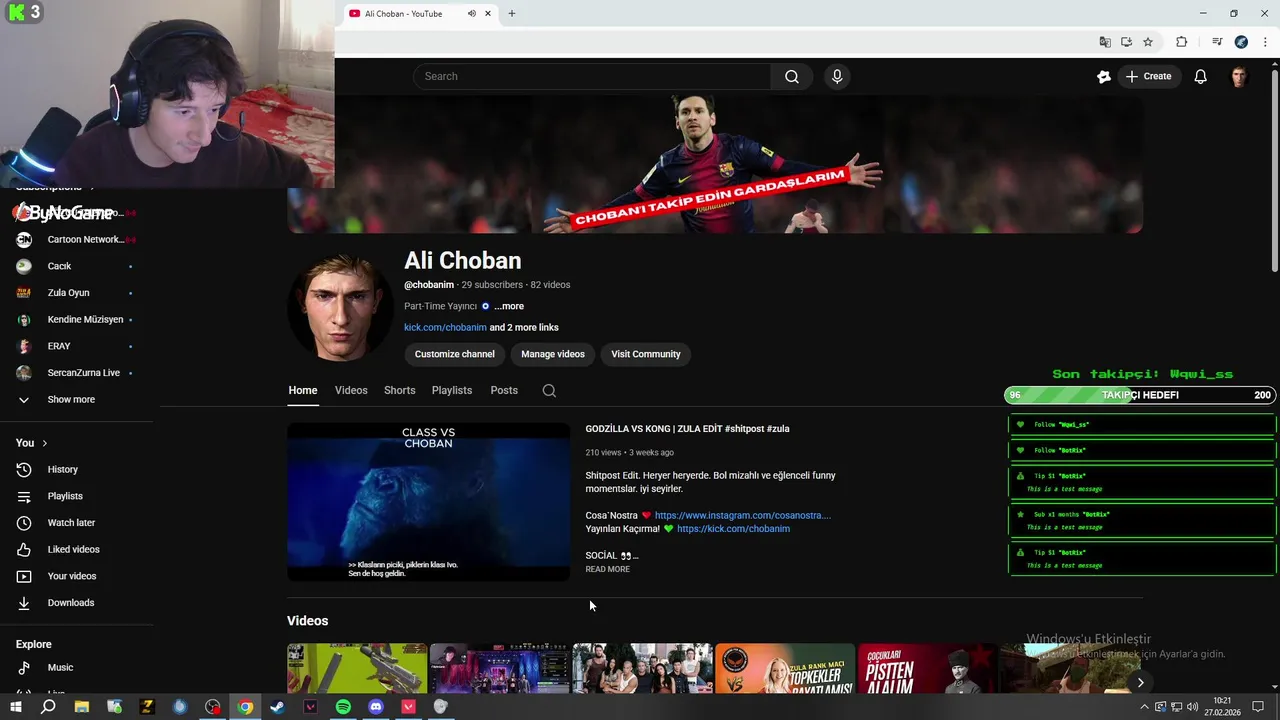Open Downloads in sidebar

click(70, 603)
